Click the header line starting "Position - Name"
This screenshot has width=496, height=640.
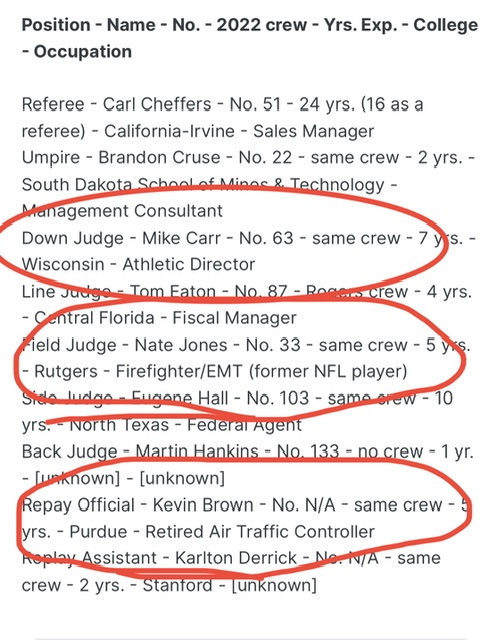[x=249, y=25]
